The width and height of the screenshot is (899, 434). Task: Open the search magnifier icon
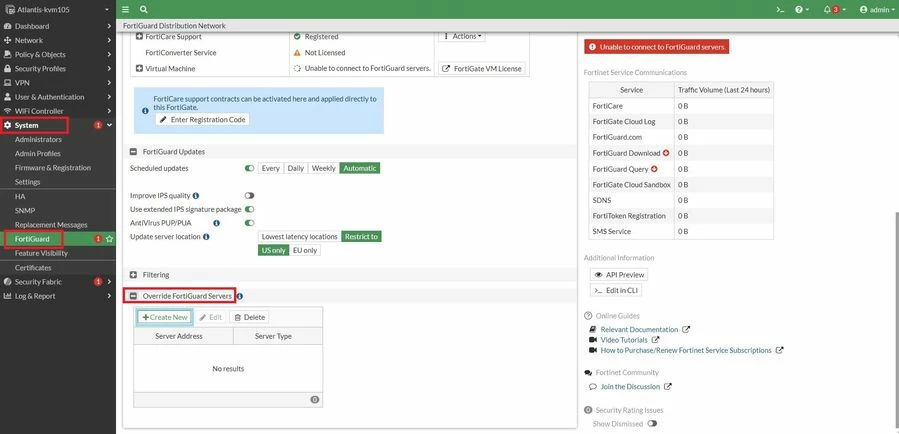(x=143, y=10)
